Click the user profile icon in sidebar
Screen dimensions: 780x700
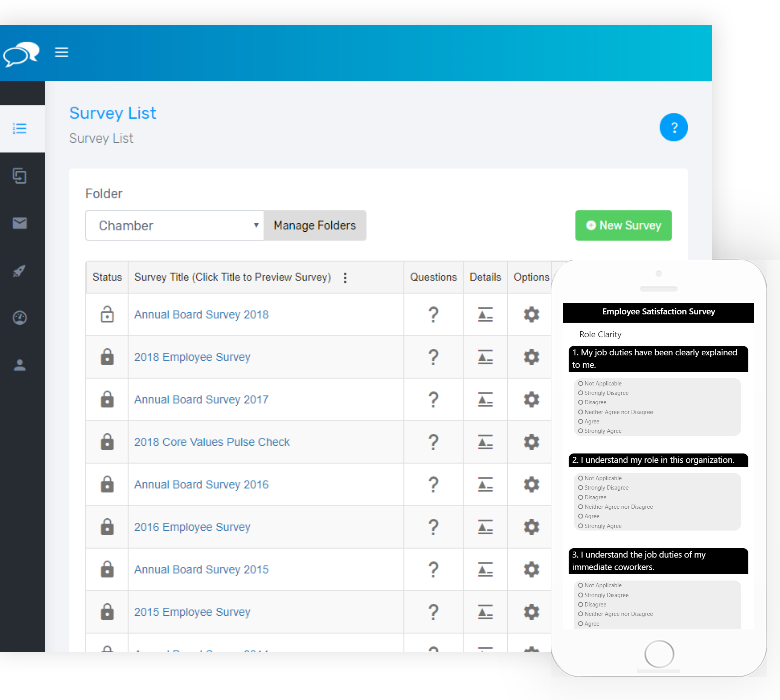(20, 365)
